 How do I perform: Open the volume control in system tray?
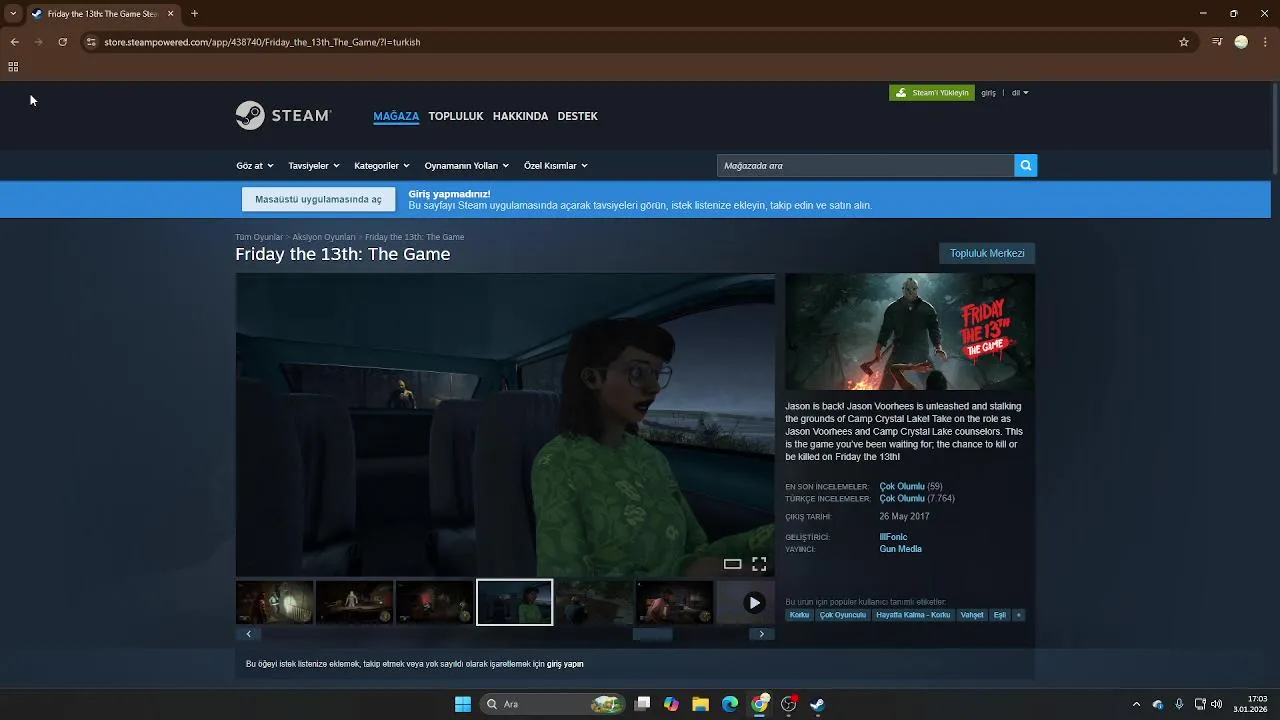[x=1217, y=704]
